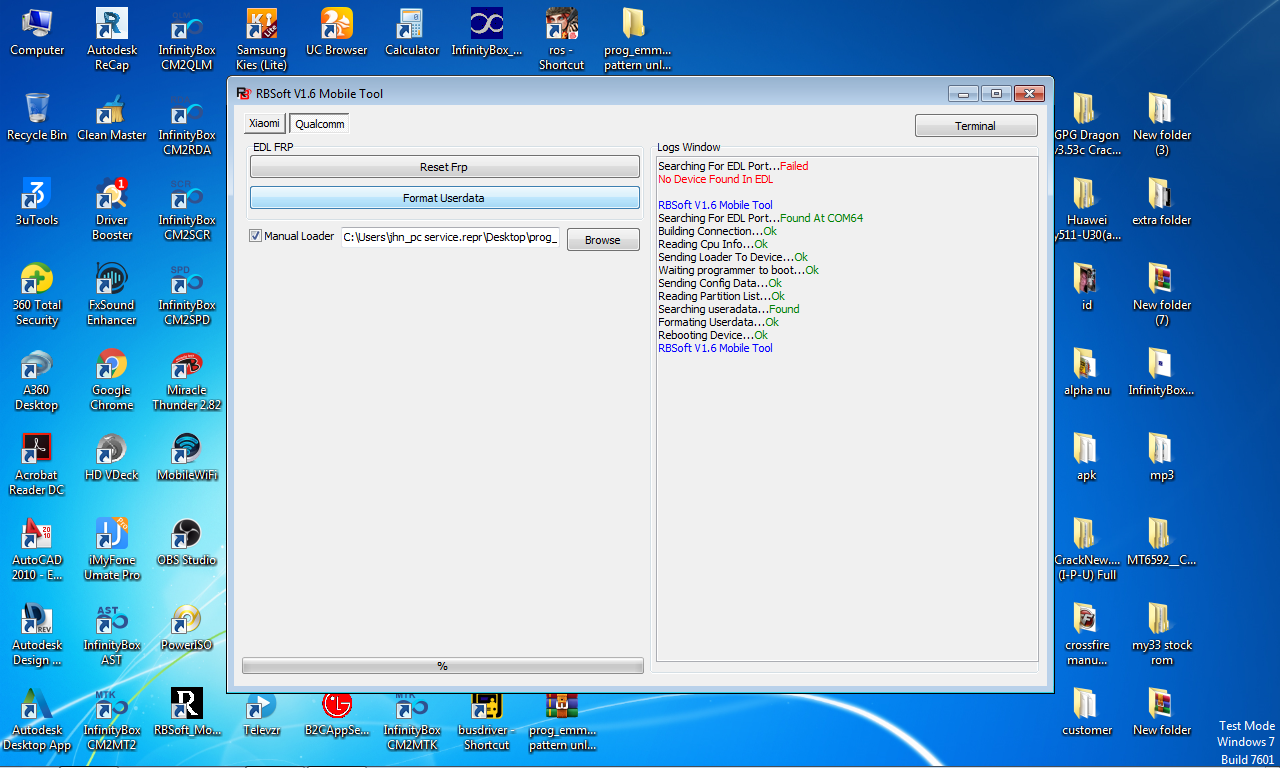Launch FxSound Enhancer shortcut
Viewport: 1280px width, 768px height.
(x=112, y=295)
